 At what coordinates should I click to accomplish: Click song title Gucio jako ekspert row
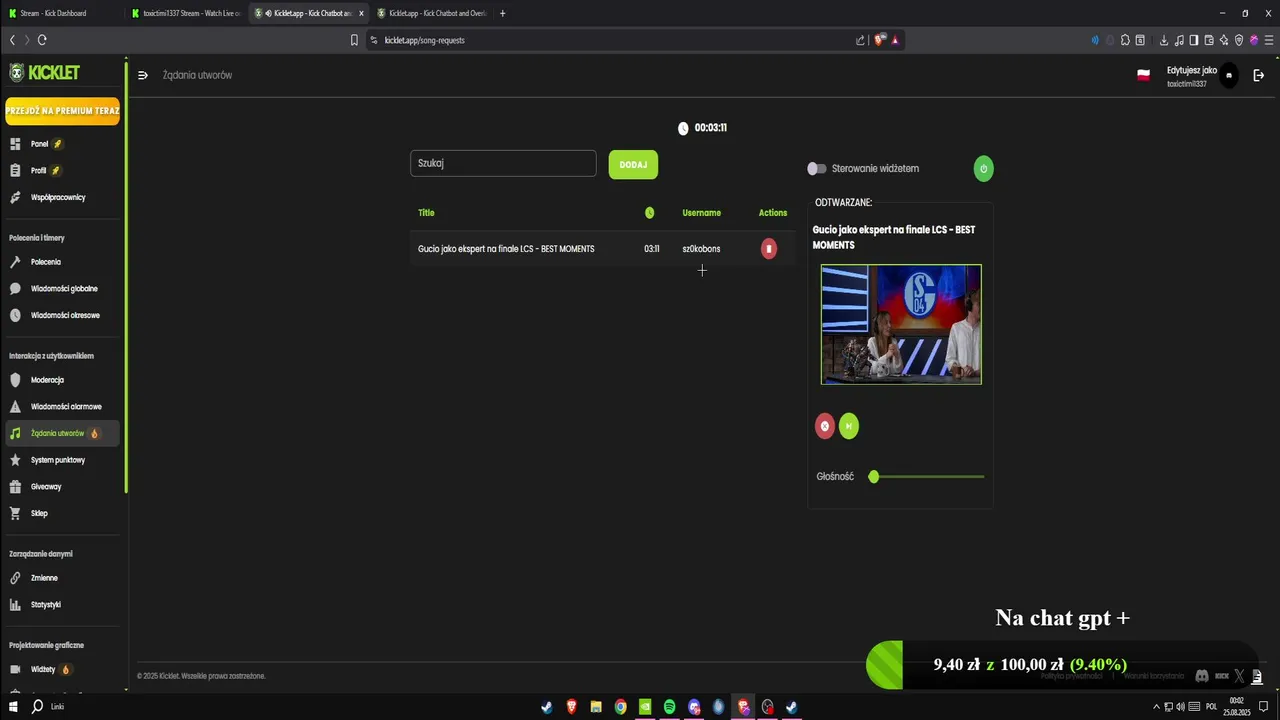pyautogui.click(x=506, y=249)
